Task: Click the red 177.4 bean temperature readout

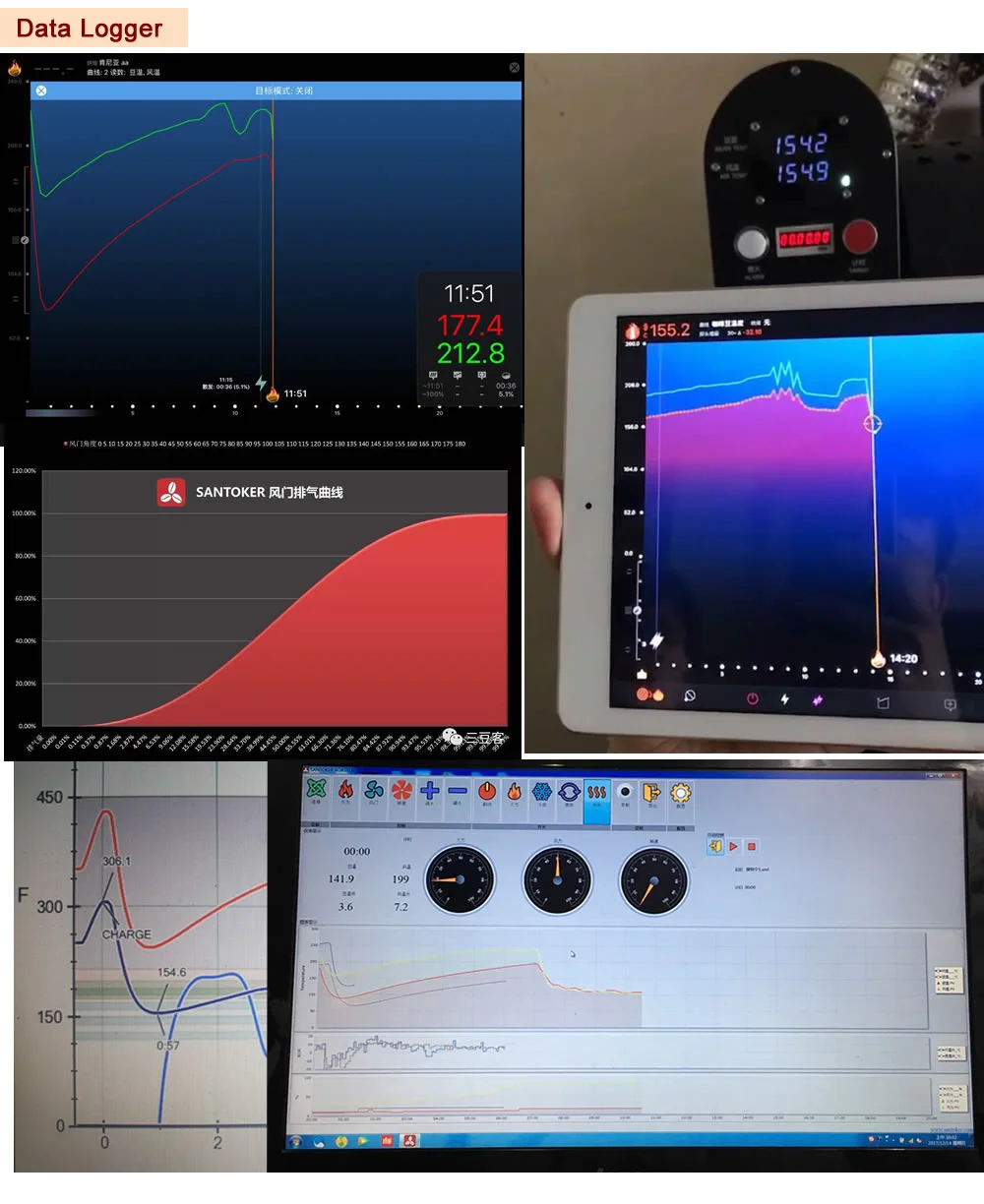Action: click(x=469, y=325)
